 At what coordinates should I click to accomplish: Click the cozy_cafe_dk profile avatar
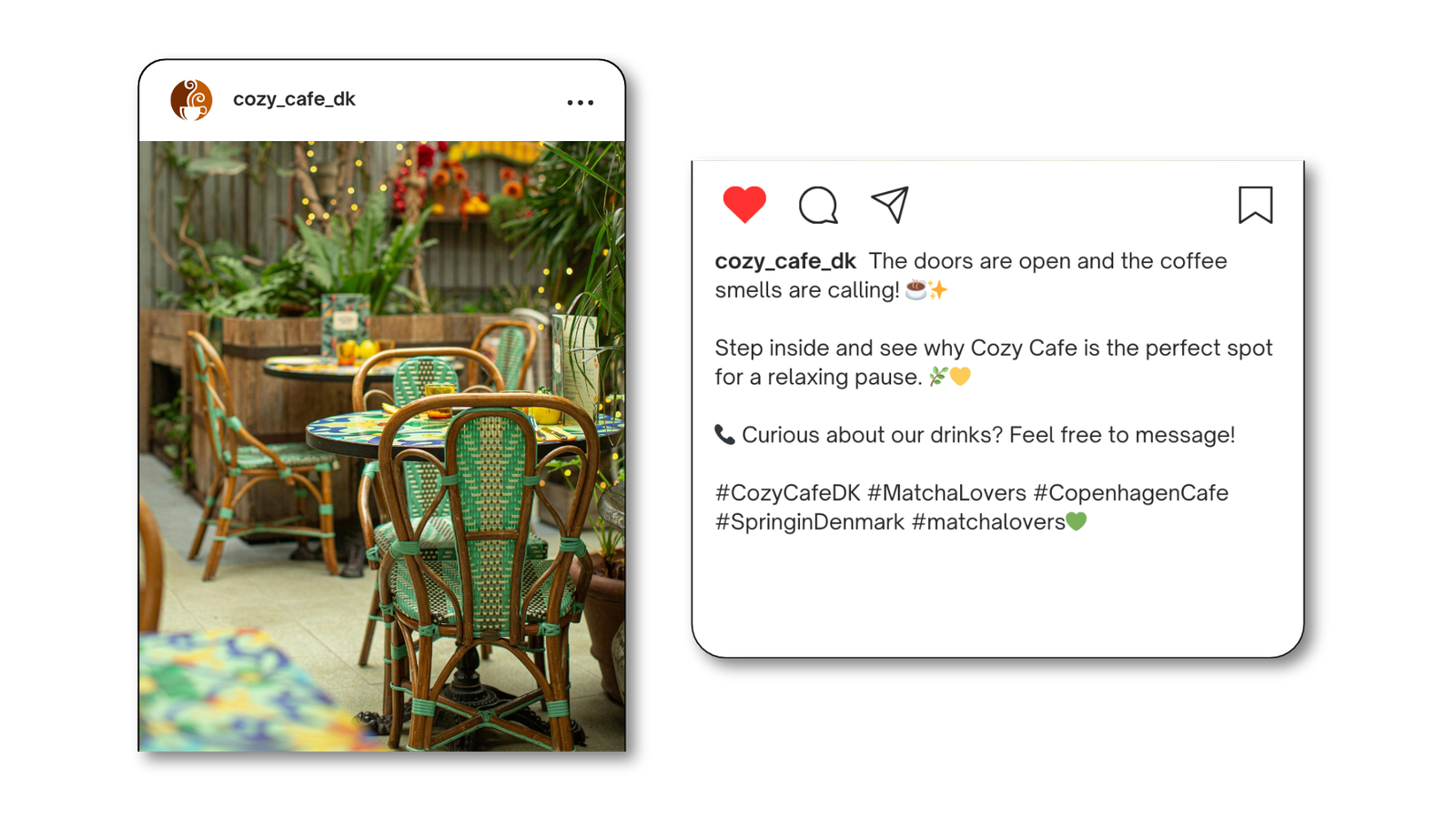tap(191, 100)
